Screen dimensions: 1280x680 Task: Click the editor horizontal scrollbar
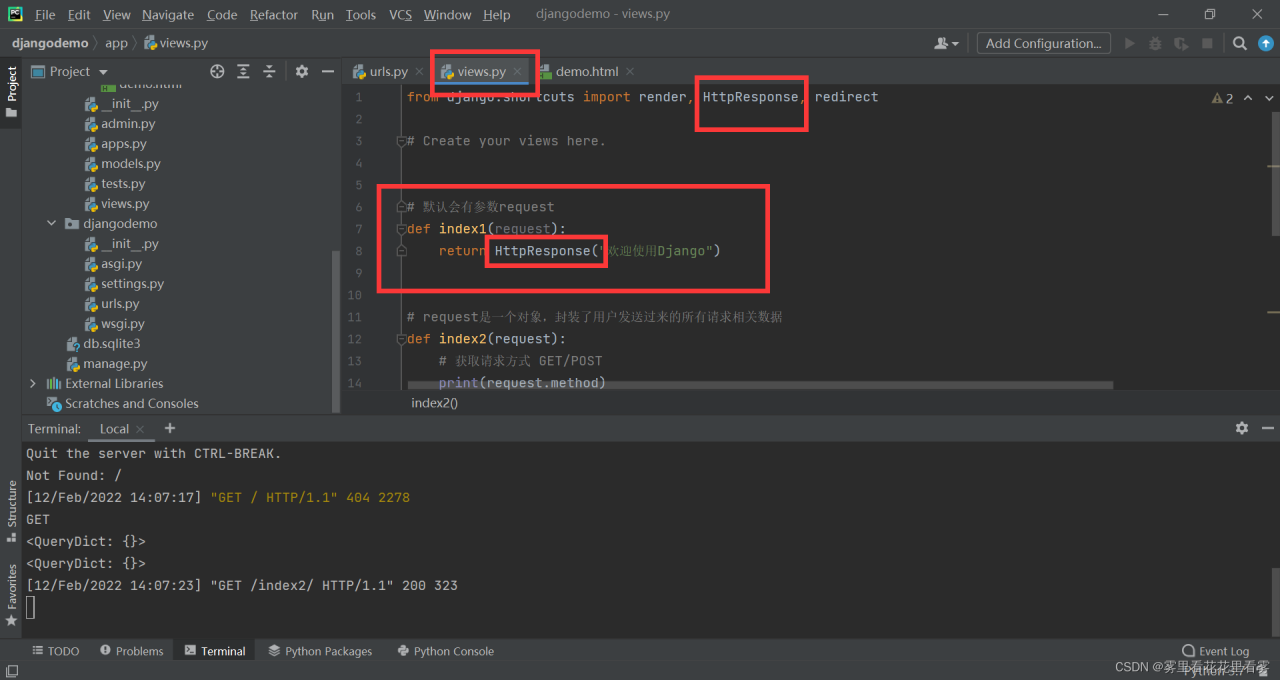click(x=760, y=385)
